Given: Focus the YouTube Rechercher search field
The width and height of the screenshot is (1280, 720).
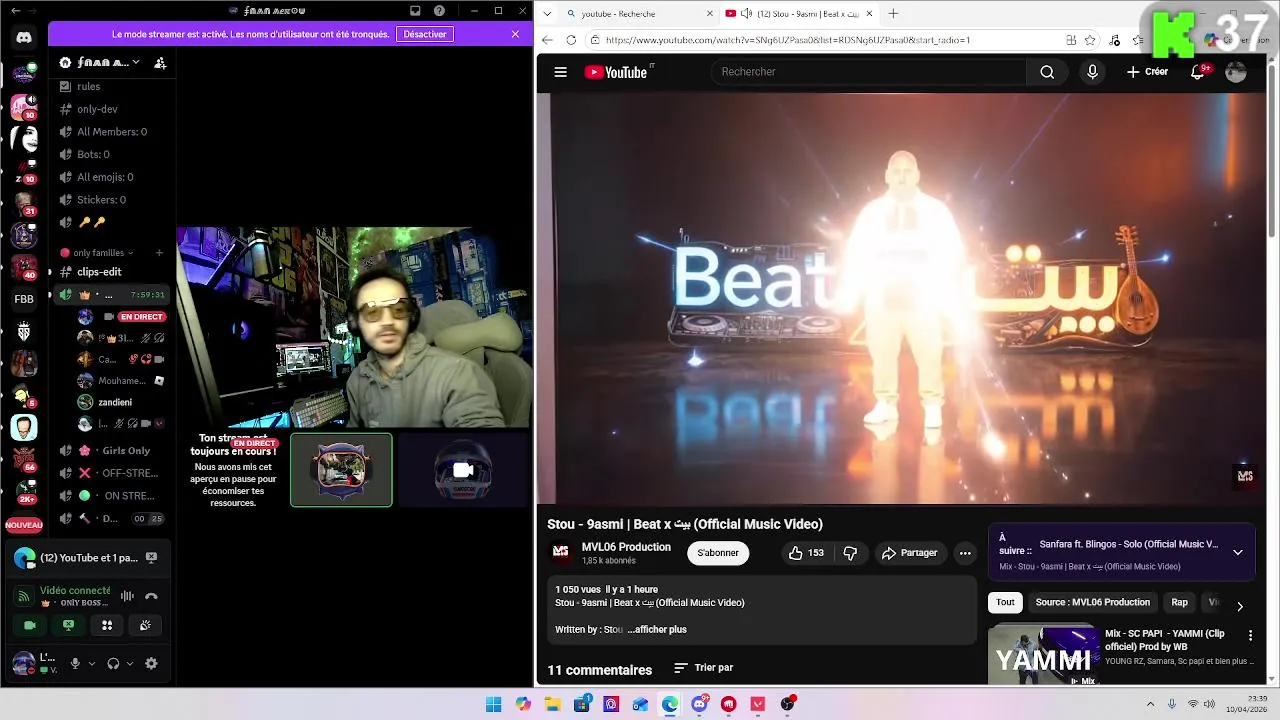Looking at the screenshot, I should click(x=868, y=72).
